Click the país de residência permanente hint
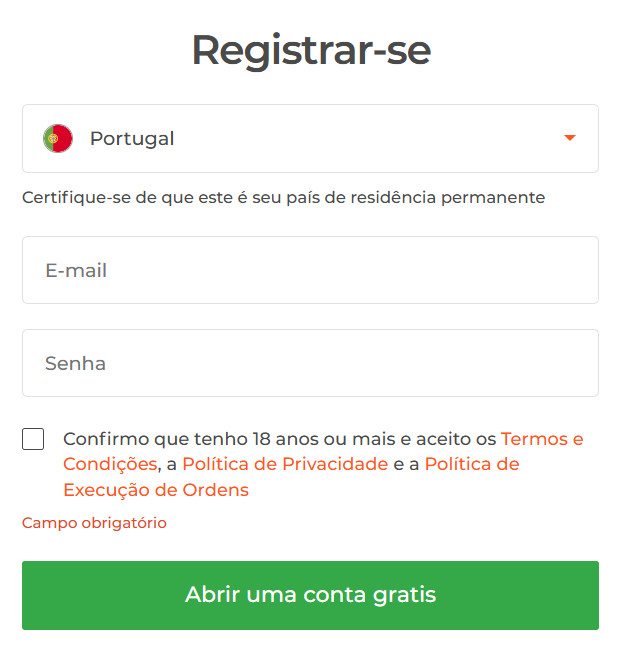 (284, 197)
